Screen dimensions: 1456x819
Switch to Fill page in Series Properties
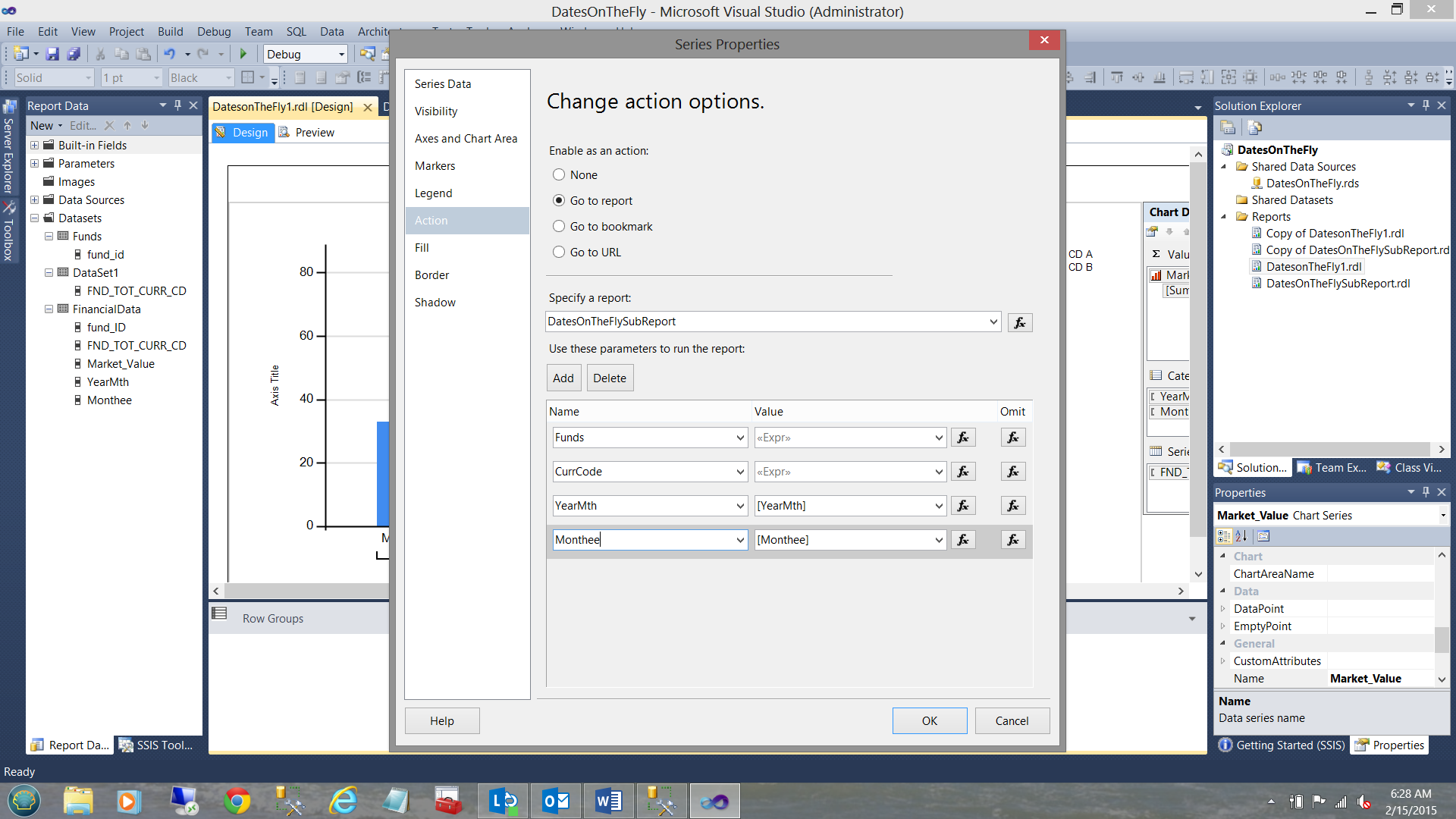coord(422,248)
